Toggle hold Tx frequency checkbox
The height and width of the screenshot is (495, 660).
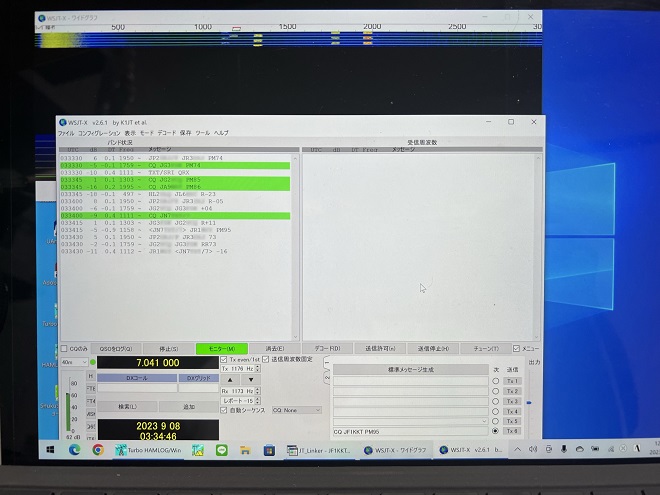[x=266, y=359]
